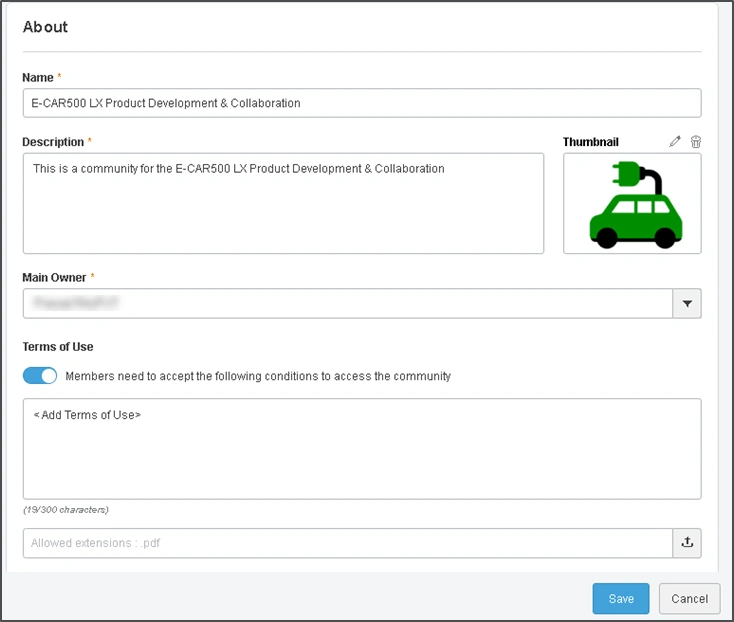
Task: Toggle the Terms of Use switch off
Action: pyautogui.click(x=40, y=376)
